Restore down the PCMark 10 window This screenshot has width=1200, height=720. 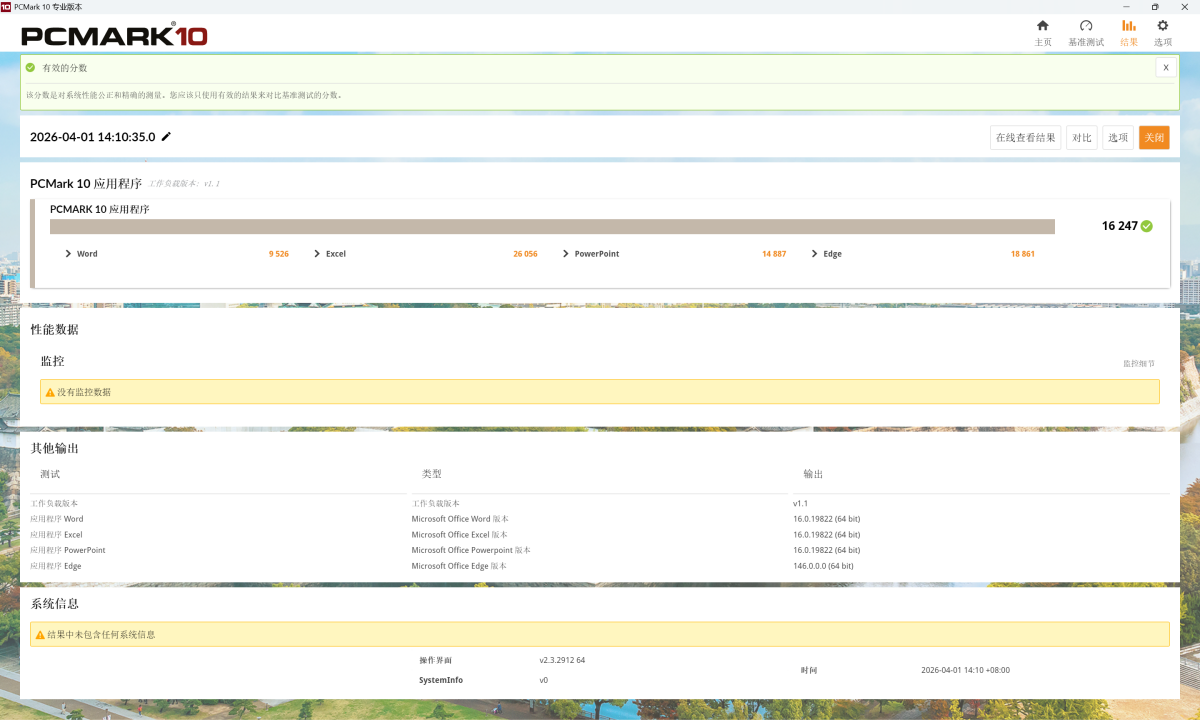(x=1154, y=6)
